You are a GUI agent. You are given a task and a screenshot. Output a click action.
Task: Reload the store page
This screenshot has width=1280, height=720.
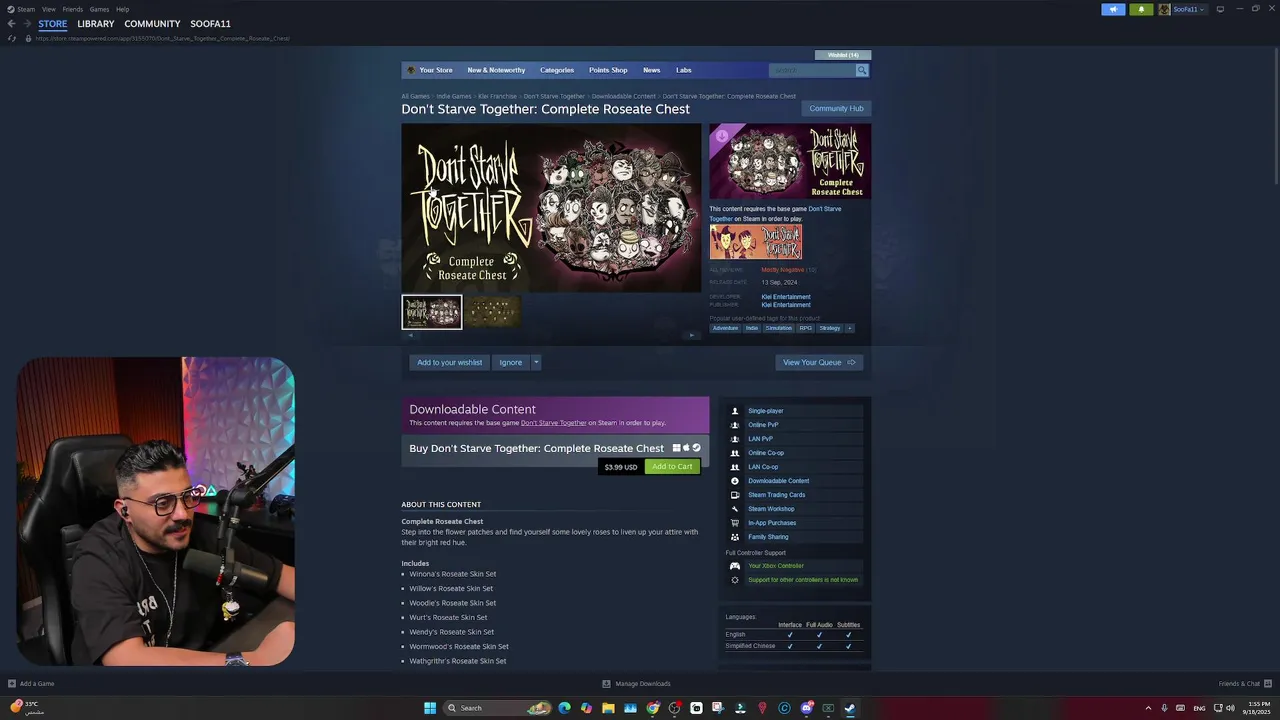pos(12,38)
